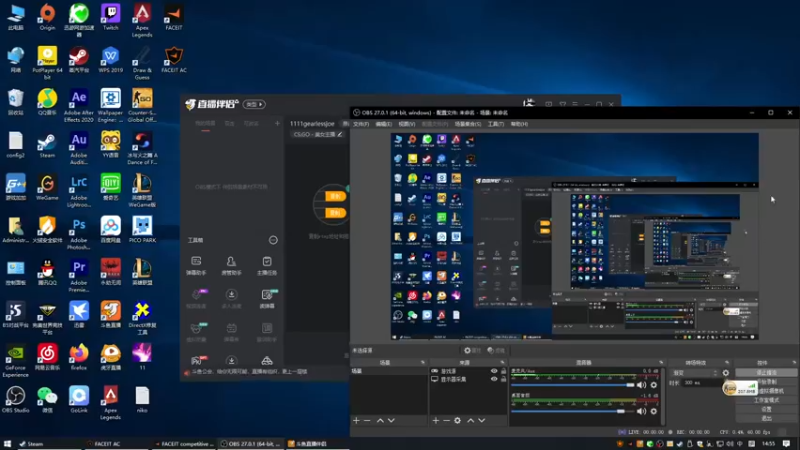Viewport: 800px width, 450px height.
Task: Mute the Microphone/Aux channel
Action: point(641,385)
